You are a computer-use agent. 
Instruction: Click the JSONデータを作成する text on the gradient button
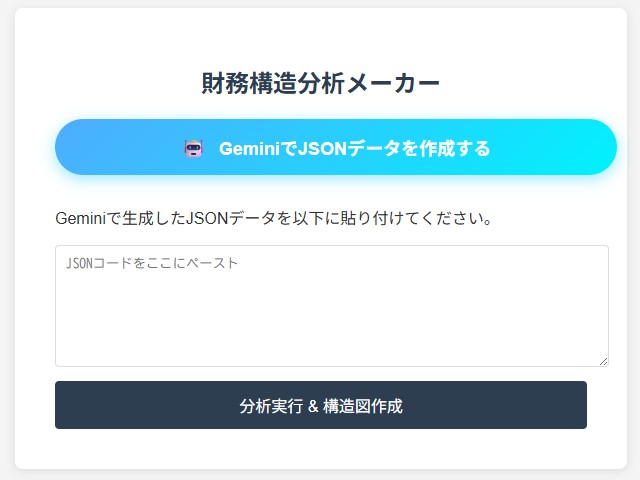coord(395,148)
